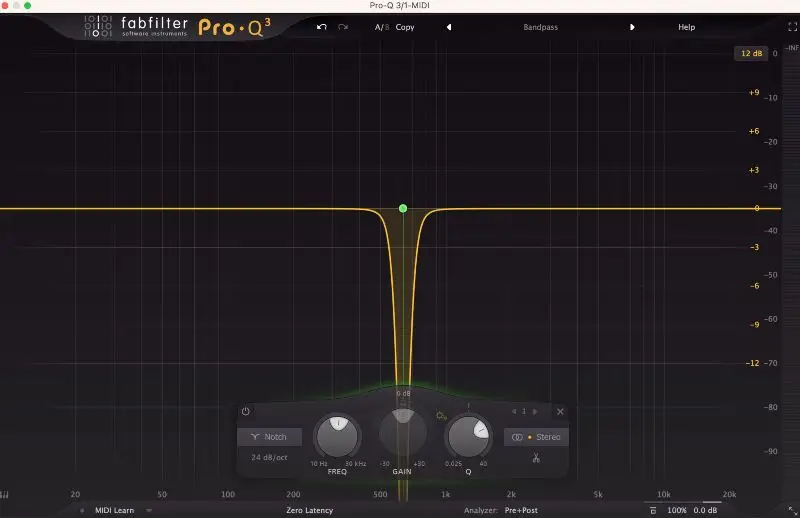800x518 pixels.
Task: Select previous band in band panel
Action: click(514, 411)
